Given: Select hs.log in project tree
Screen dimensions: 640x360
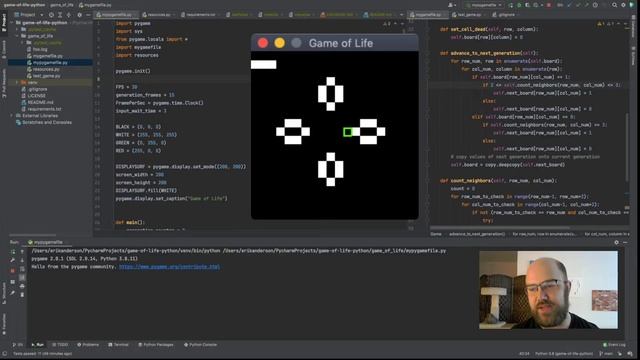Looking at the screenshot, I should [x=40, y=49].
